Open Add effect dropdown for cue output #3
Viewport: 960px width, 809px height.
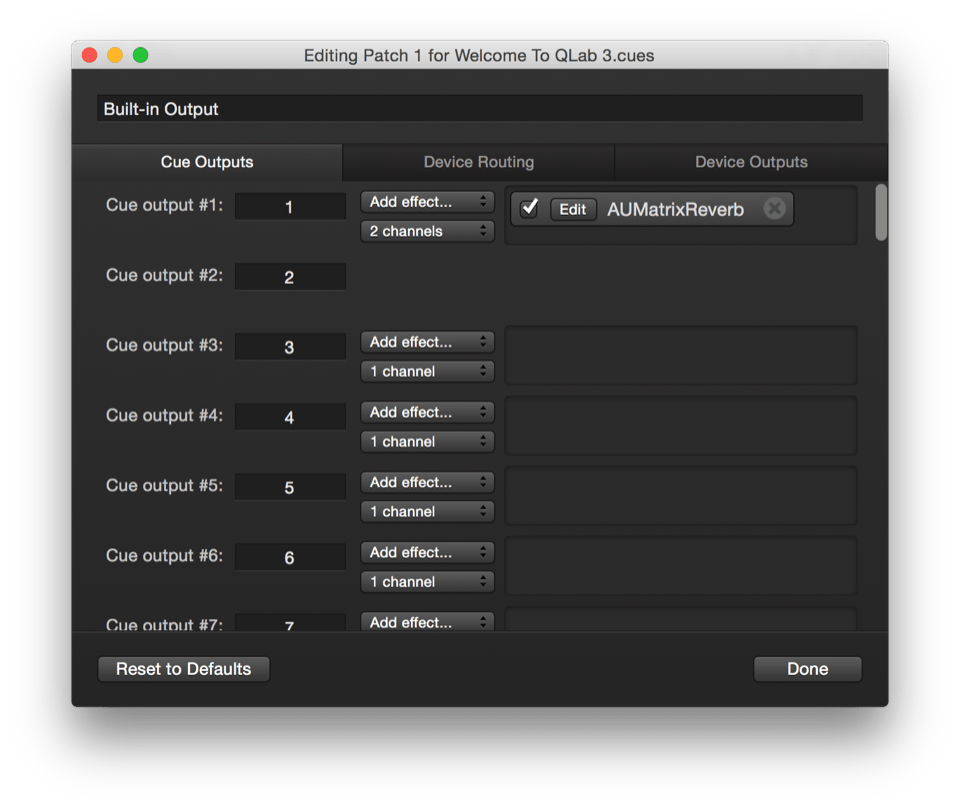[427, 342]
